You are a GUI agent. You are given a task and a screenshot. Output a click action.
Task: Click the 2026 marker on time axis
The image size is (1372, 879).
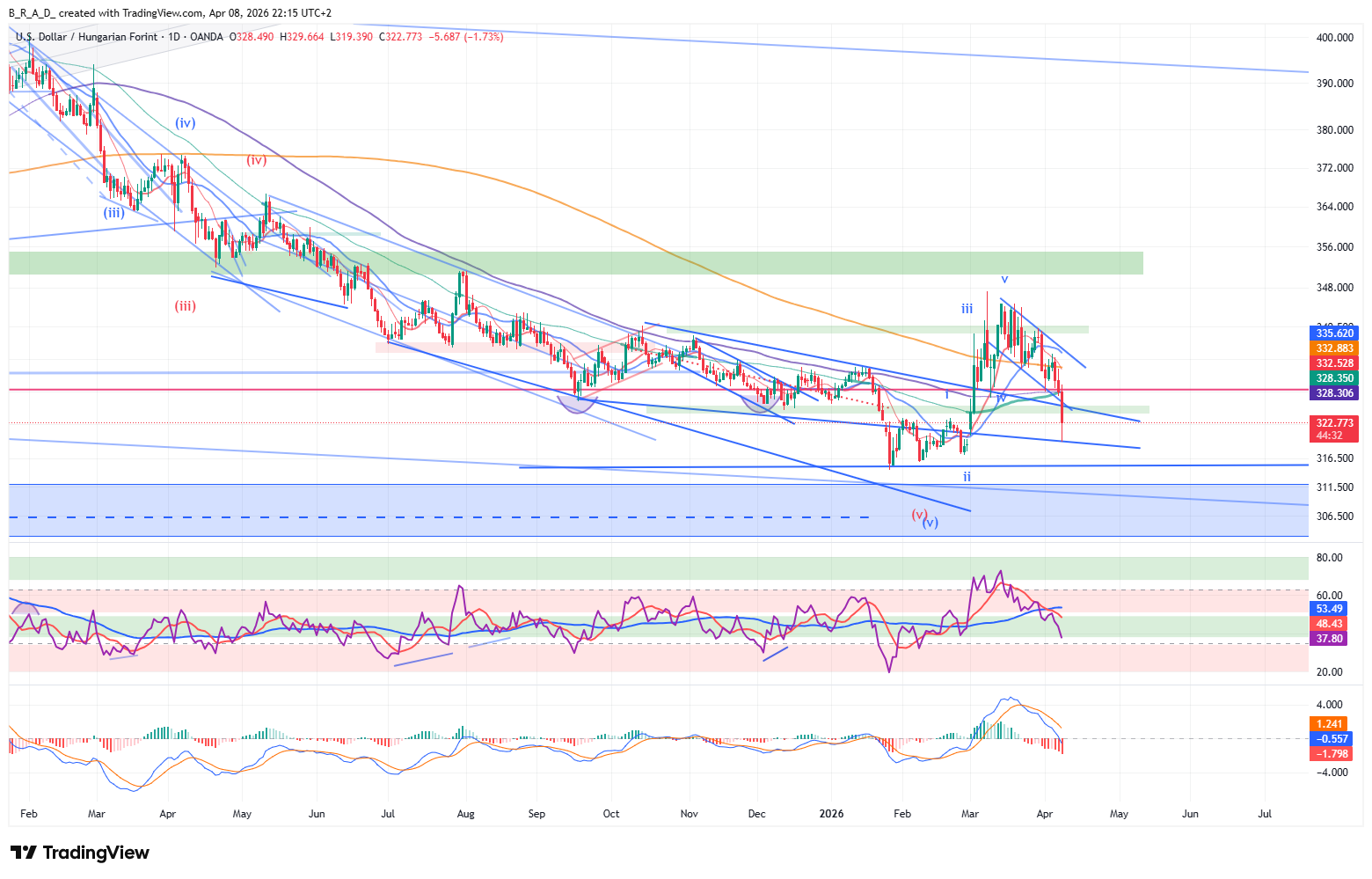point(831,814)
